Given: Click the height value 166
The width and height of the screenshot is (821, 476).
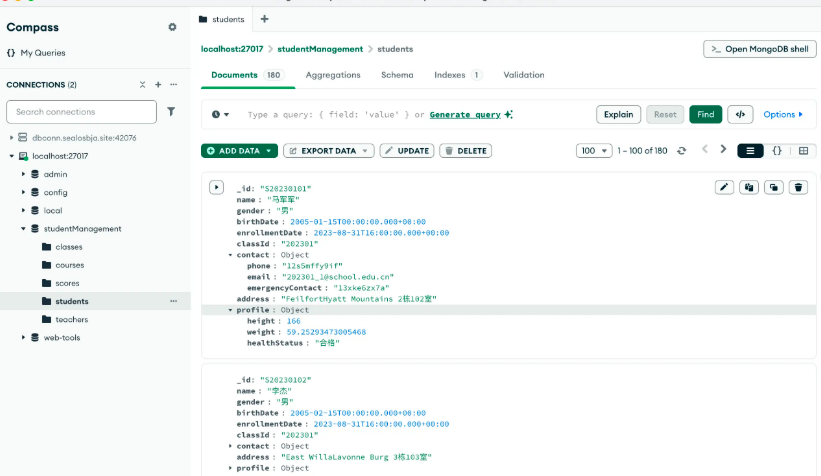Looking at the screenshot, I should pyautogui.click(x=294, y=321).
